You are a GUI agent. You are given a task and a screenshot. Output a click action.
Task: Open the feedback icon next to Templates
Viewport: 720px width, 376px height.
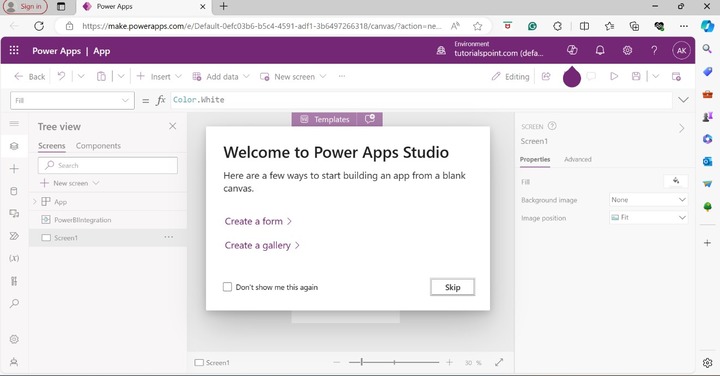tap(370, 119)
